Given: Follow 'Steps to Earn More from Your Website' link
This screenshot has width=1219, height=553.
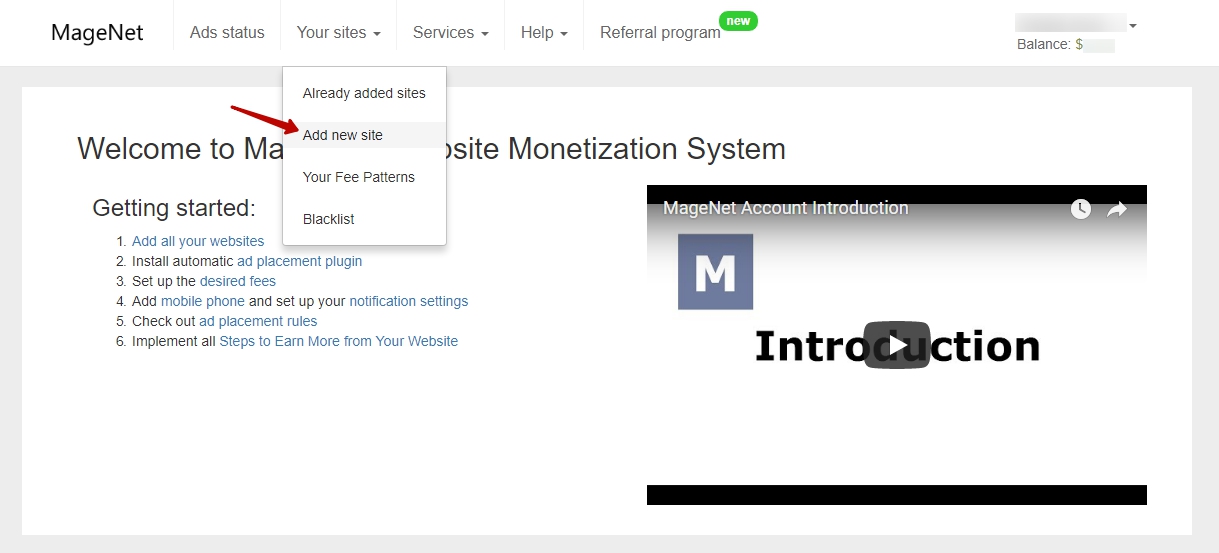Looking at the screenshot, I should [339, 341].
